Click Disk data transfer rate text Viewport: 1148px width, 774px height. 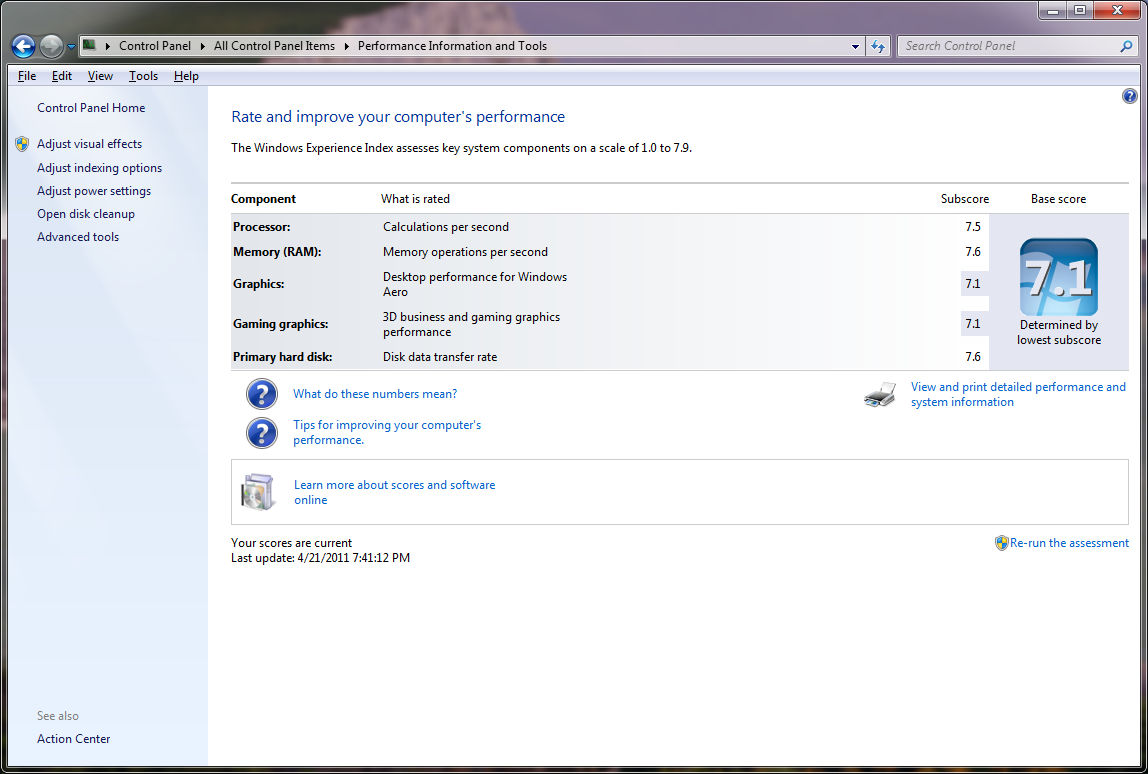pyautogui.click(x=440, y=357)
